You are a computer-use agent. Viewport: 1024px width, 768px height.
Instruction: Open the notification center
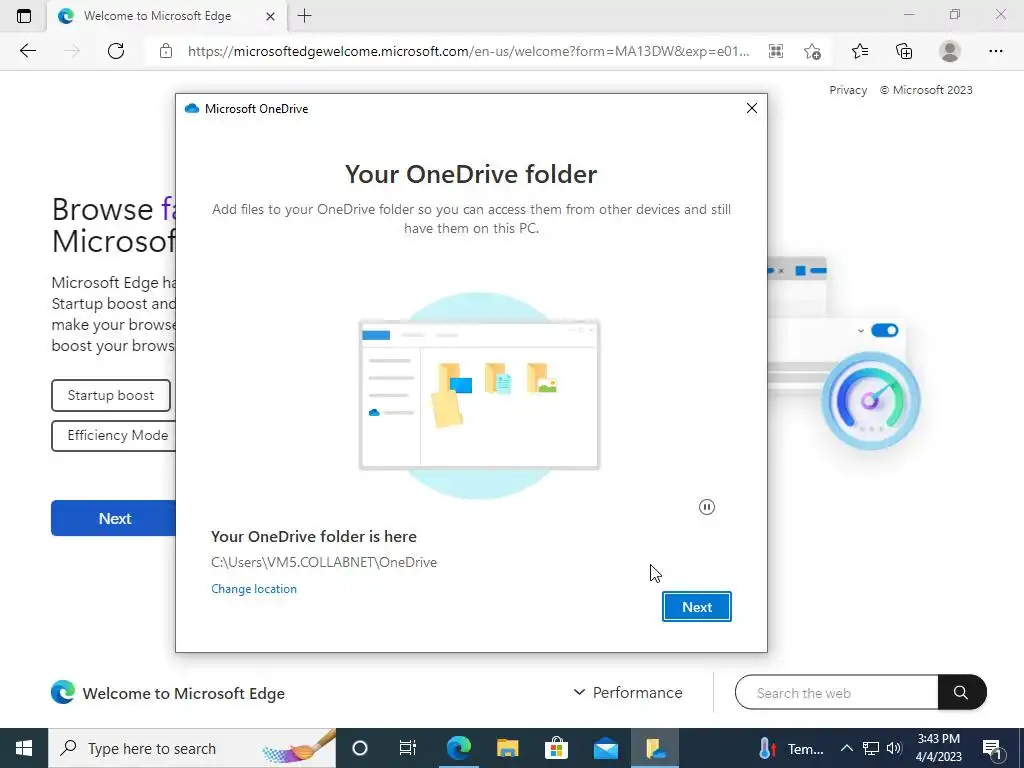click(993, 748)
